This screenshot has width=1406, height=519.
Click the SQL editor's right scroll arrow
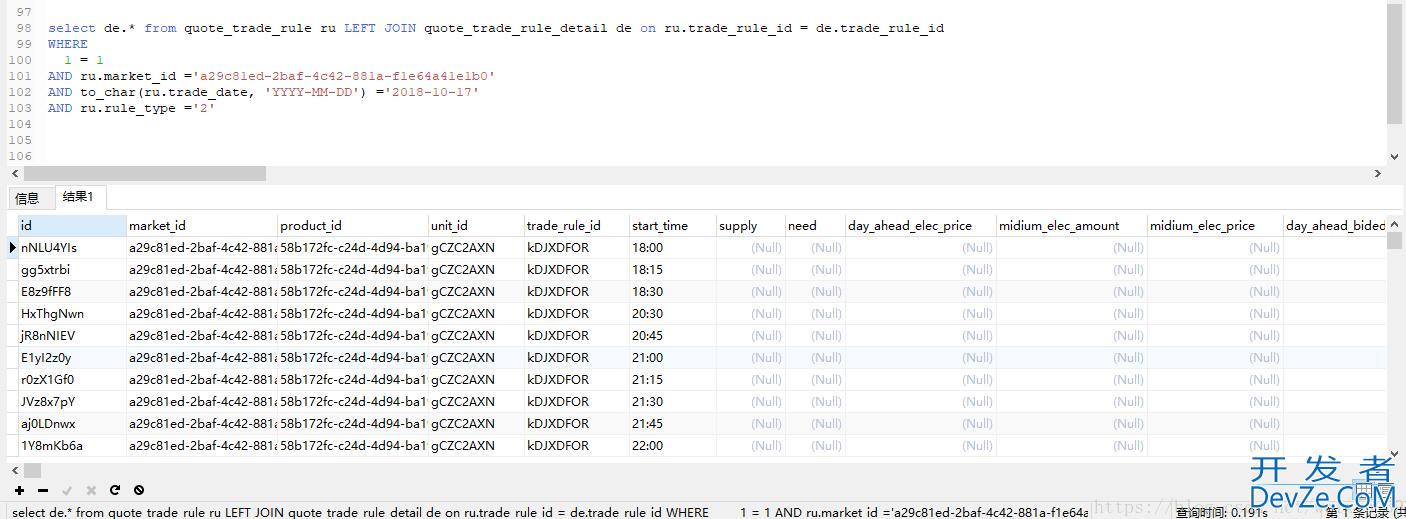[x=1378, y=173]
